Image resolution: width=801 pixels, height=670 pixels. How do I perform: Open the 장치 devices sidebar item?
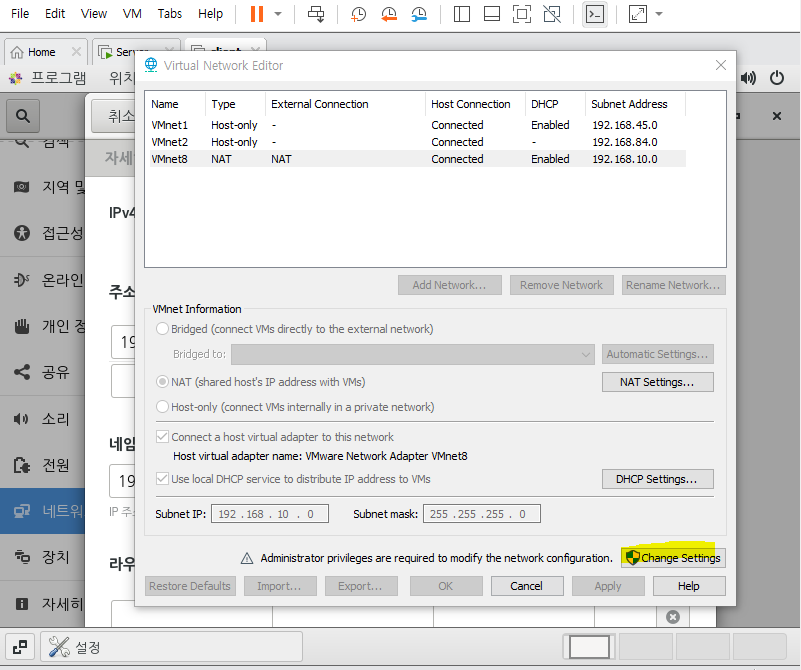pos(43,557)
